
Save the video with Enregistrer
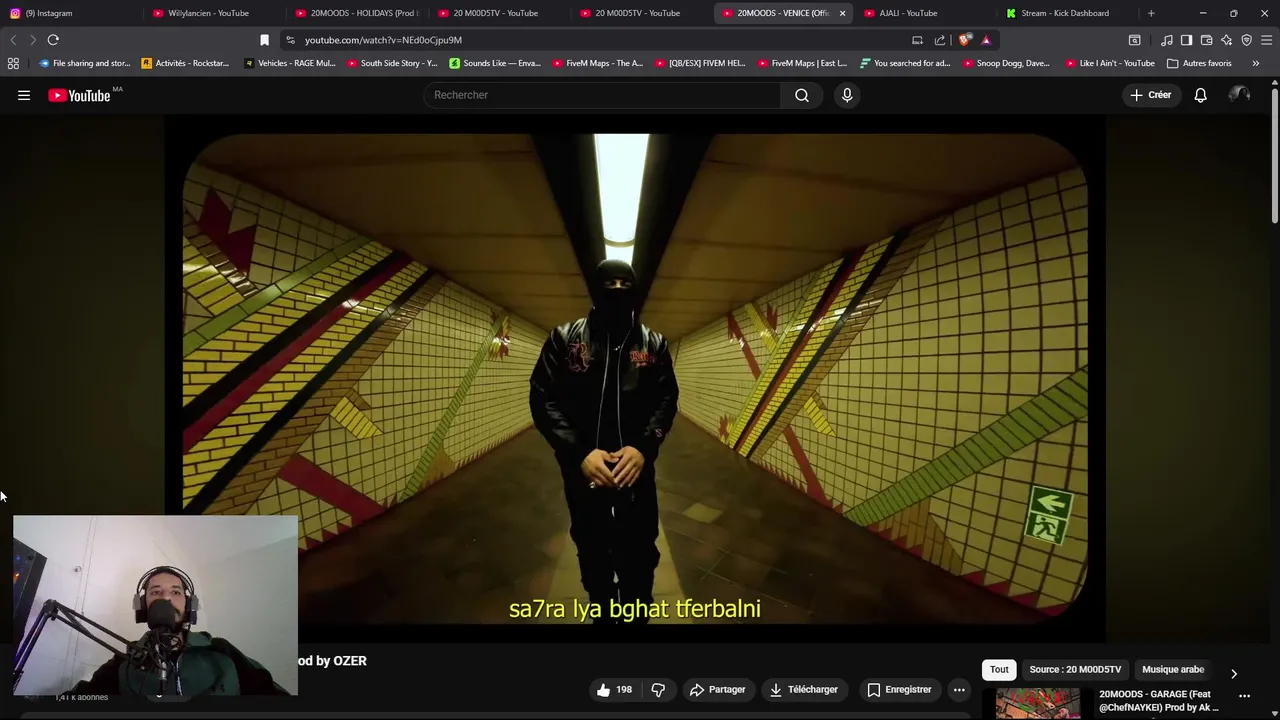[899, 689]
